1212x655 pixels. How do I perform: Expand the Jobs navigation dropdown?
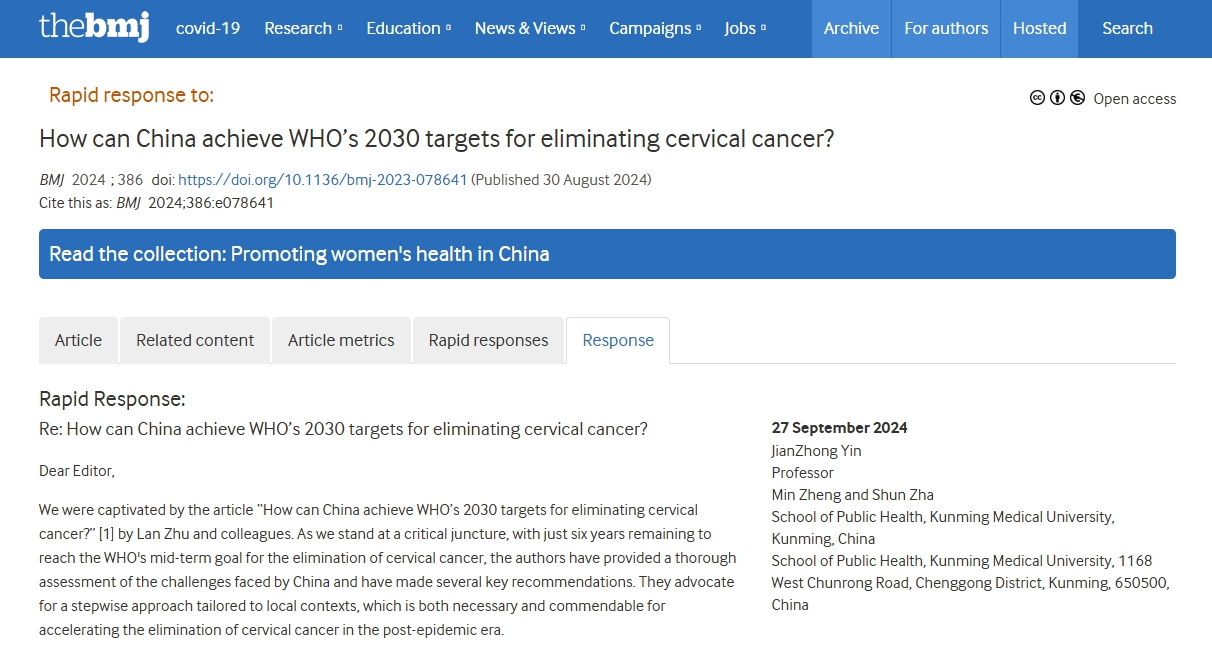point(745,28)
